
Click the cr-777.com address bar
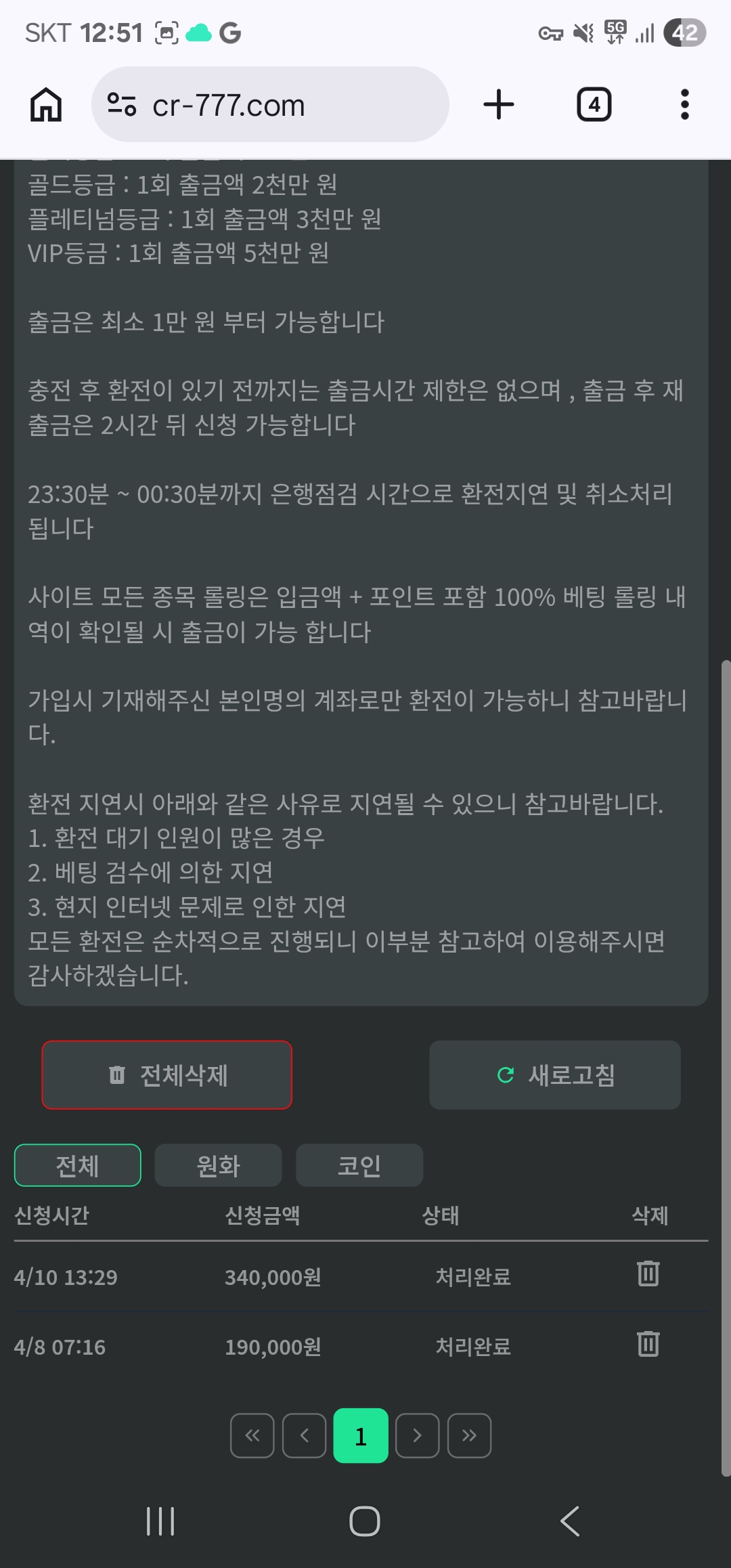point(270,105)
